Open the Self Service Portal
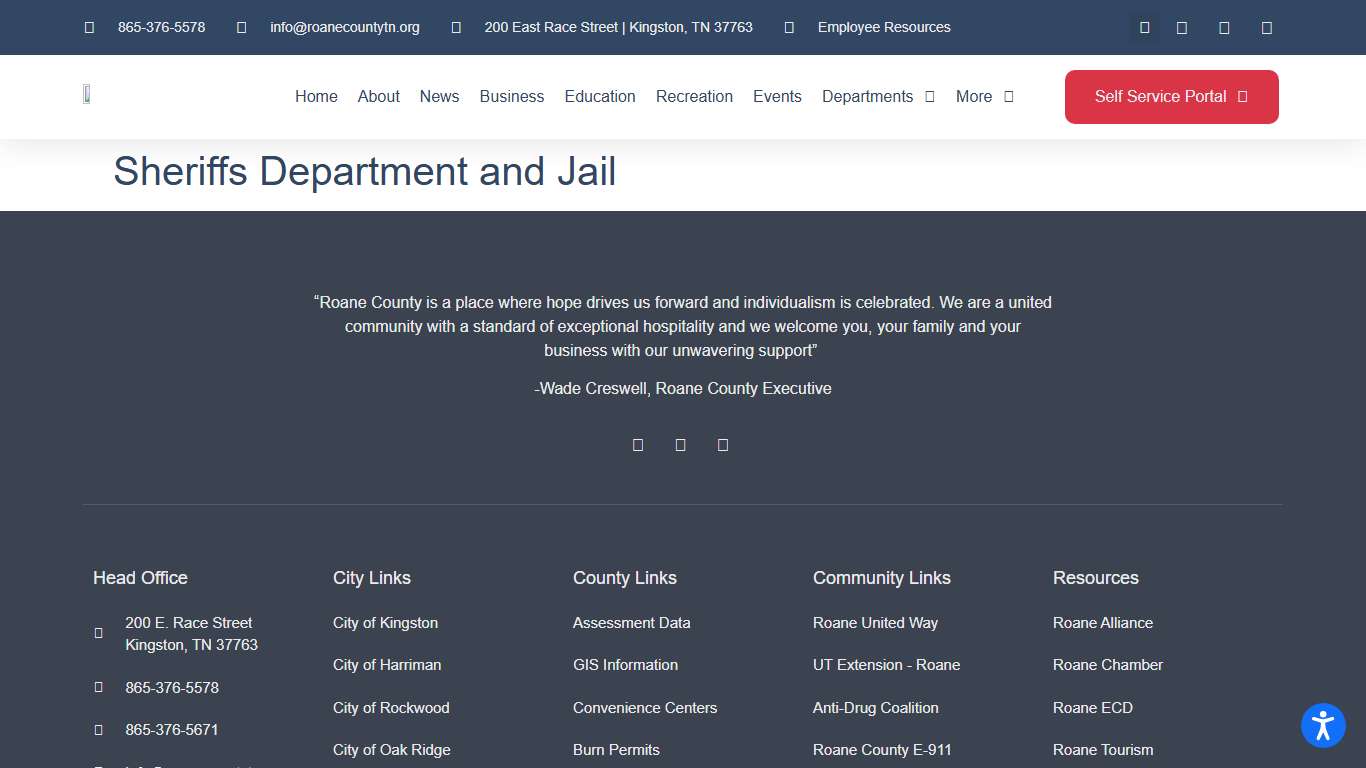Screen dimensions: 1366x768 [1171, 96]
